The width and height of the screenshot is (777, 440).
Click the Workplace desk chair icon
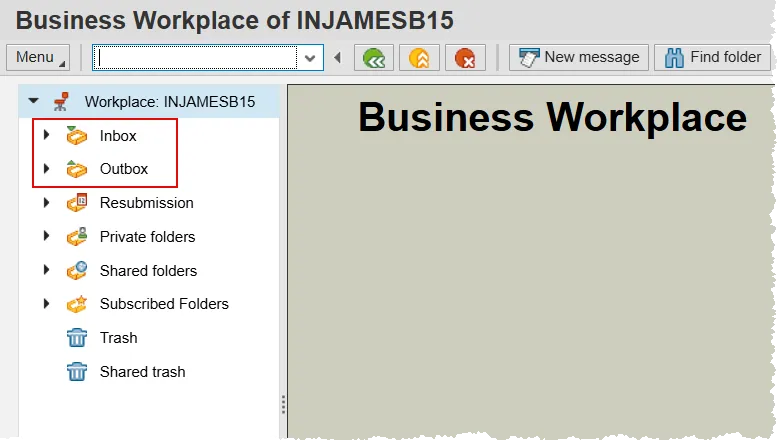tap(61, 101)
